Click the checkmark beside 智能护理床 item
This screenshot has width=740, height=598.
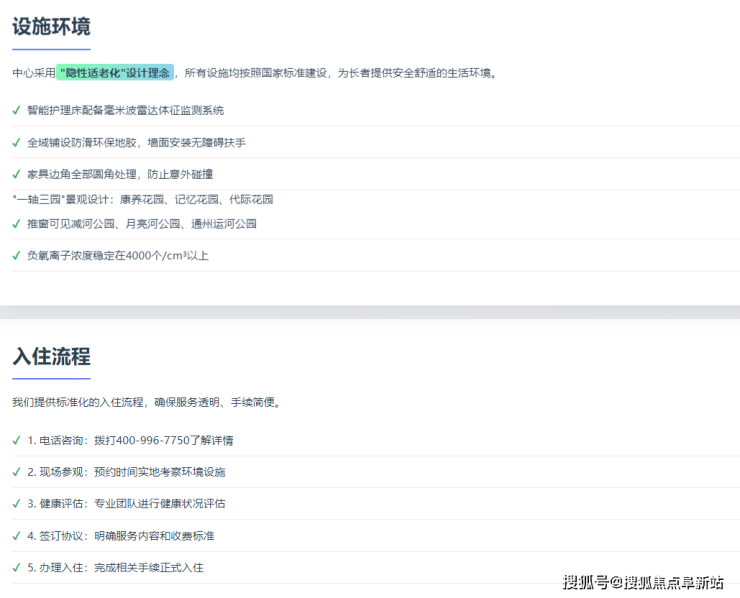[16, 110]
